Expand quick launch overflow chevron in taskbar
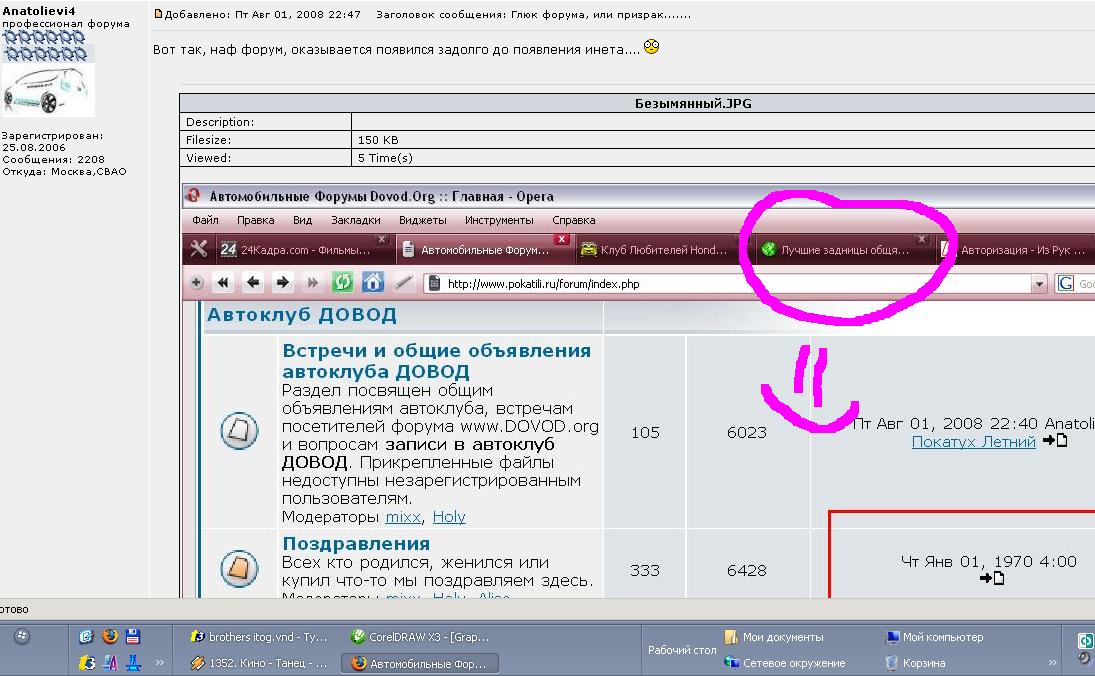This screenshot has height=676, width=1095. [159, 662]
